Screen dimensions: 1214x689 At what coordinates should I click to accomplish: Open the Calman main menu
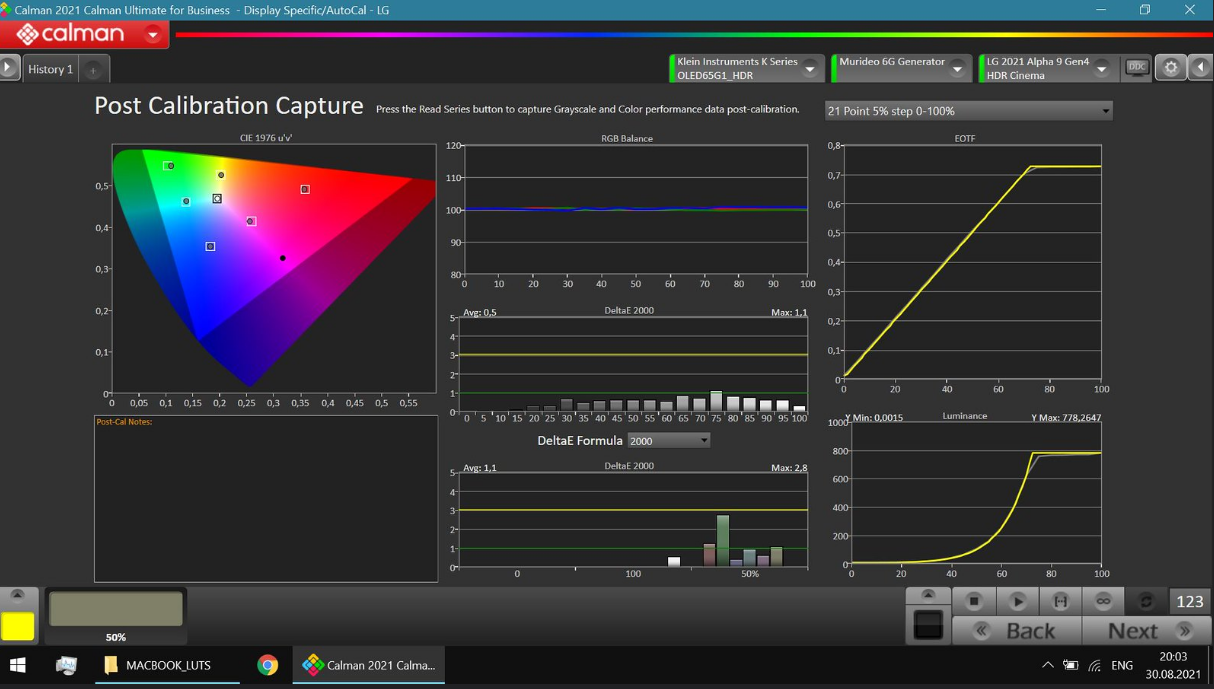[x=152, y=35]
